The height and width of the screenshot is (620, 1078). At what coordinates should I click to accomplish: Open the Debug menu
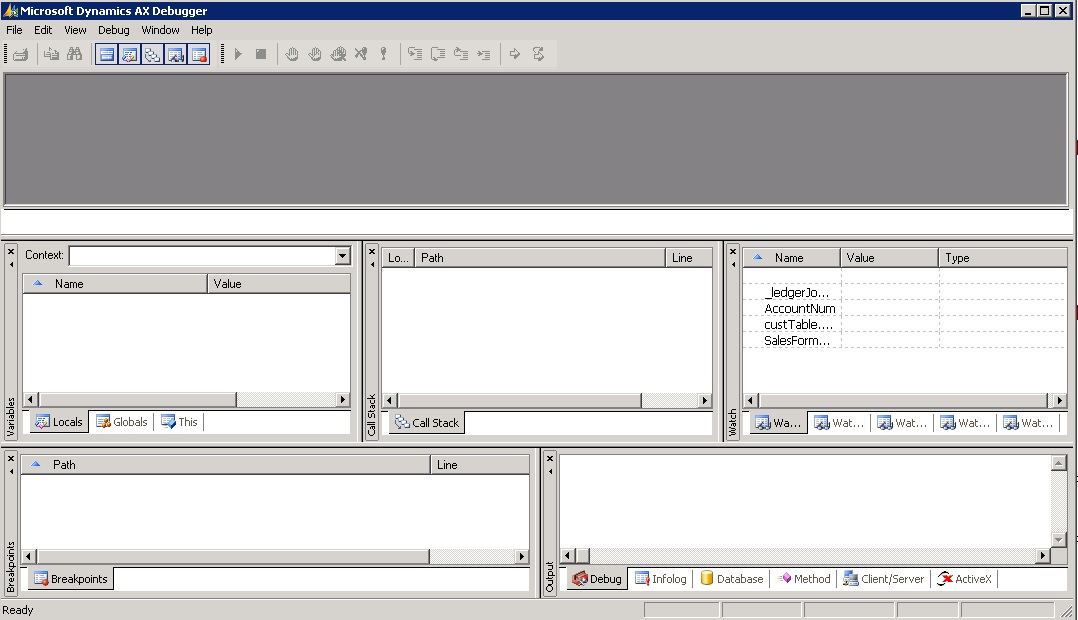pos(113,30)
